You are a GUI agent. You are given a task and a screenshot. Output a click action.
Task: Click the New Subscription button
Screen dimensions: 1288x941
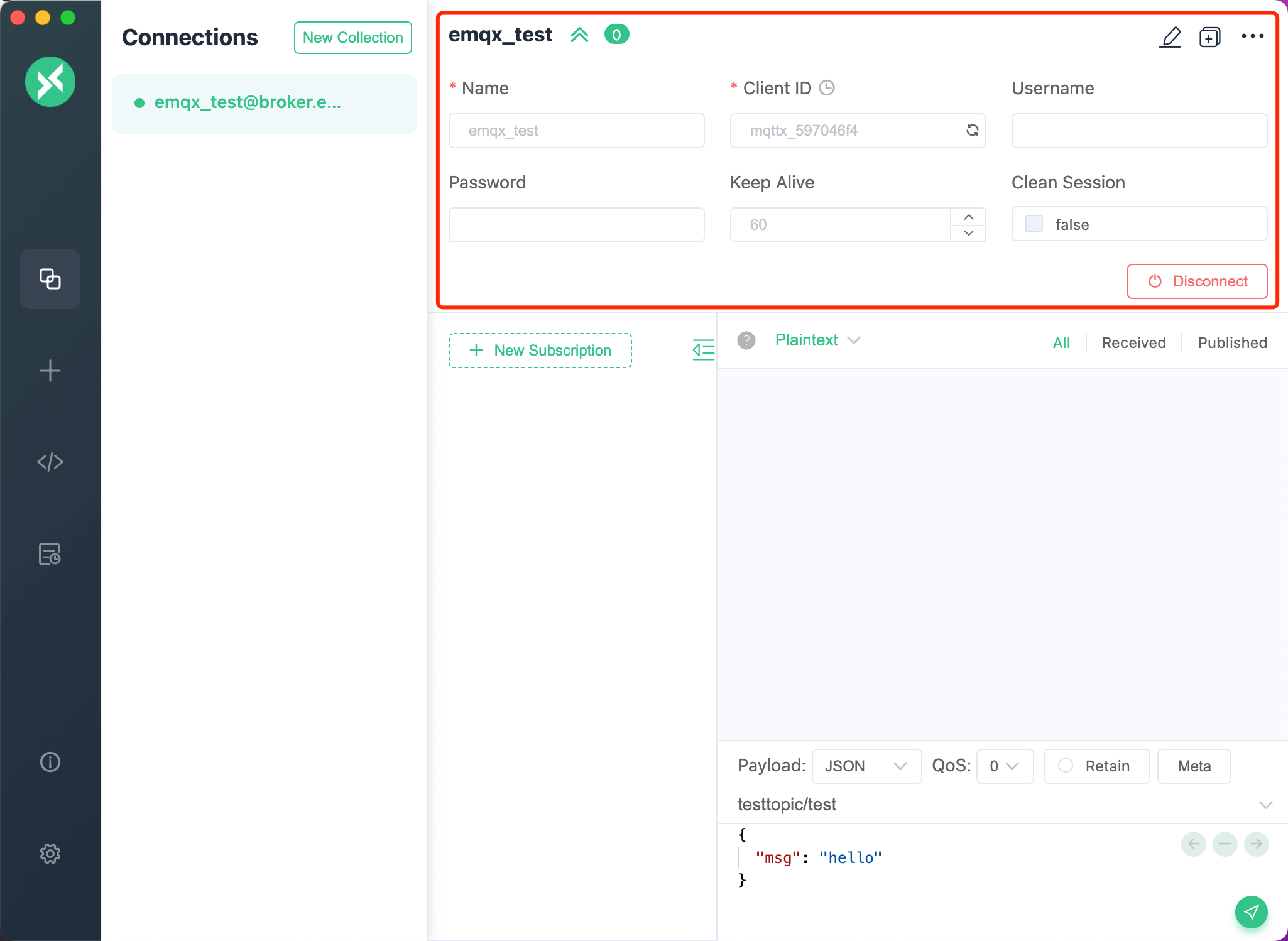pos(540,351)
